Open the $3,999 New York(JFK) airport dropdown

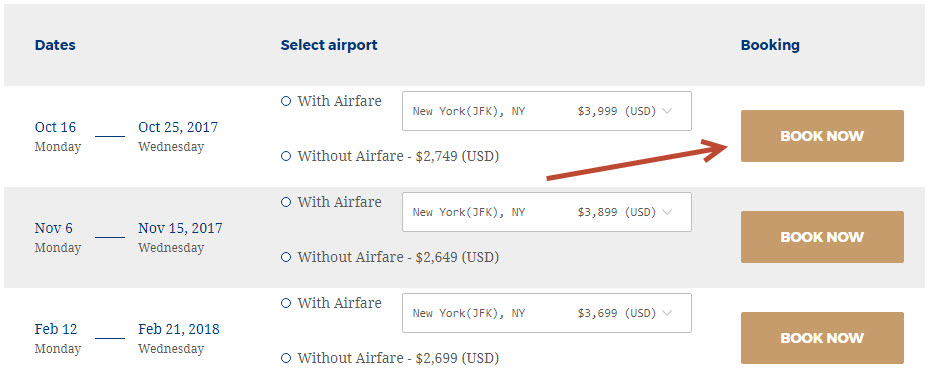pos(547,111)
